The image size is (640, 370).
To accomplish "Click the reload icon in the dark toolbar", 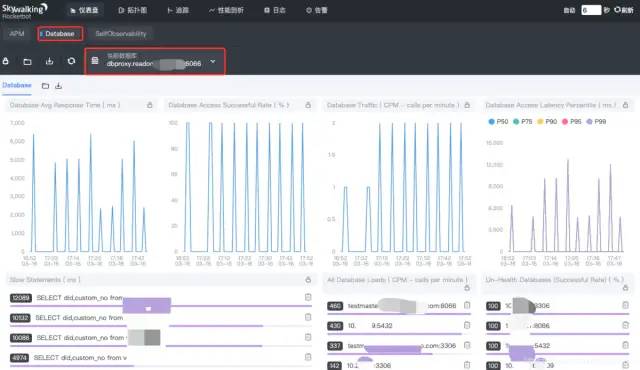I will coord(71,61).
